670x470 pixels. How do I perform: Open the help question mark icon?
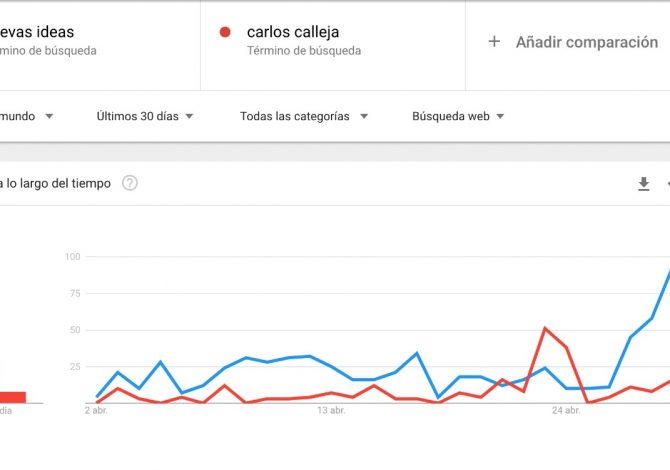pos(130,183)
